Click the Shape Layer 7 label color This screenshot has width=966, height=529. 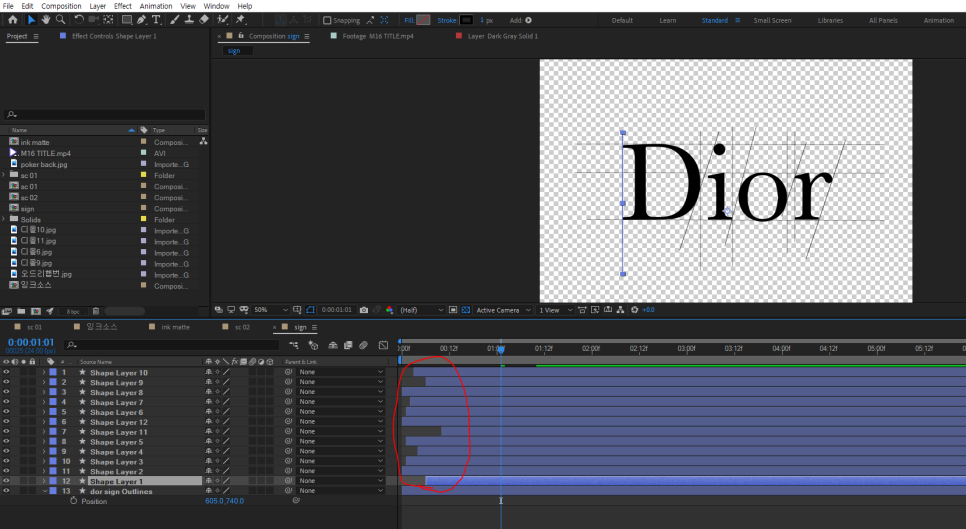pos(53,402)
